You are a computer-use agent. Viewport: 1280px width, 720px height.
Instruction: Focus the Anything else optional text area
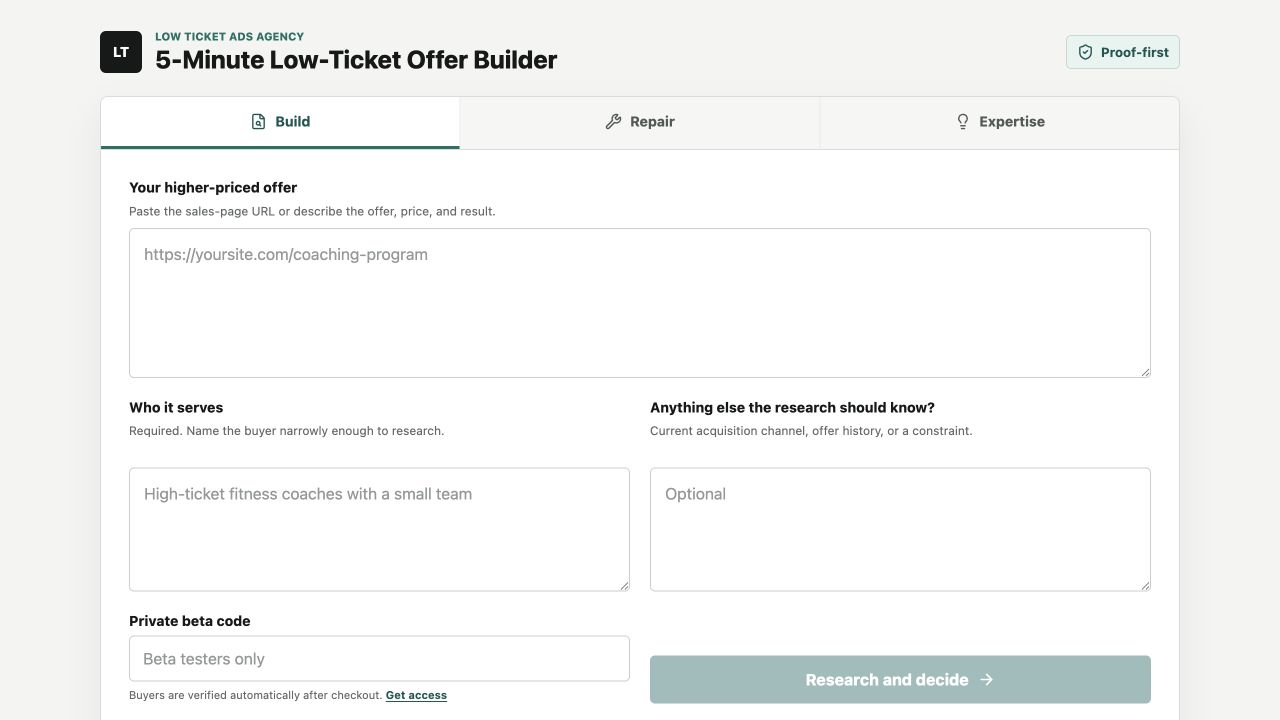[x=900, y=529]
